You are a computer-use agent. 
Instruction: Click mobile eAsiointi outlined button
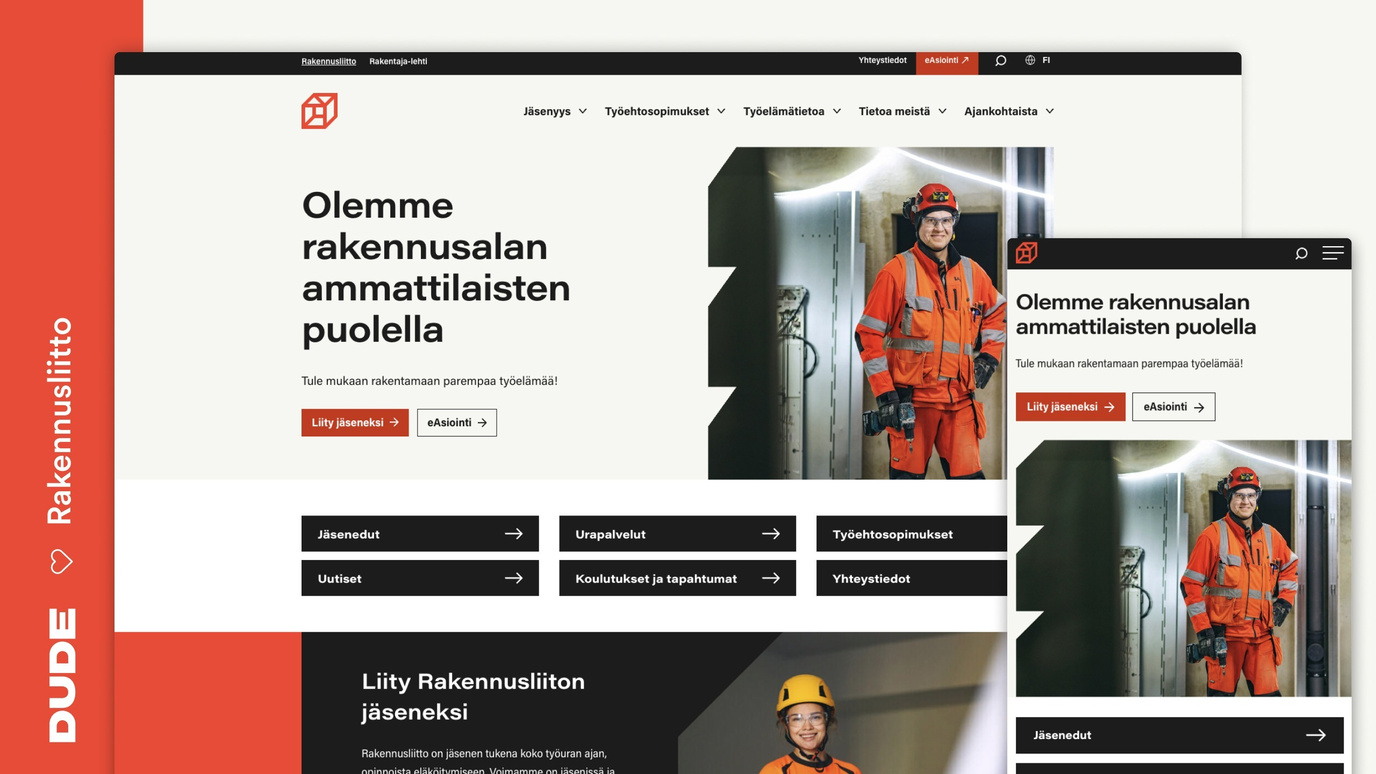click(1174, 407)
